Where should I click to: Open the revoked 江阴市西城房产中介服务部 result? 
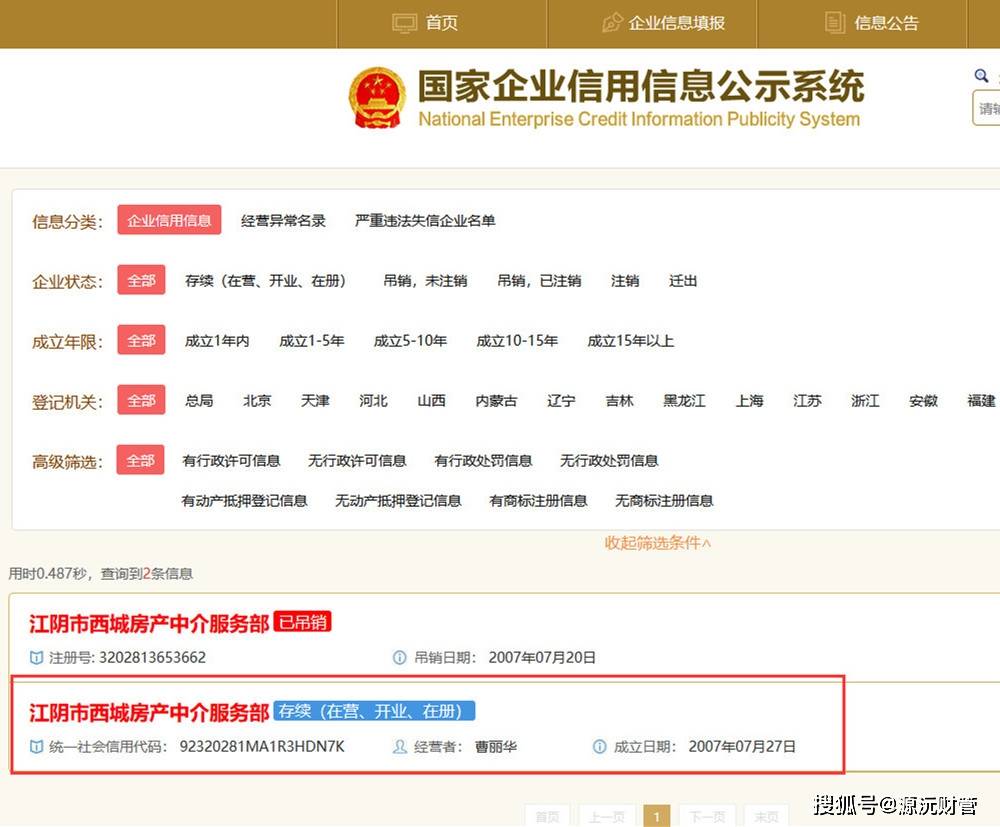click(149, 624)
